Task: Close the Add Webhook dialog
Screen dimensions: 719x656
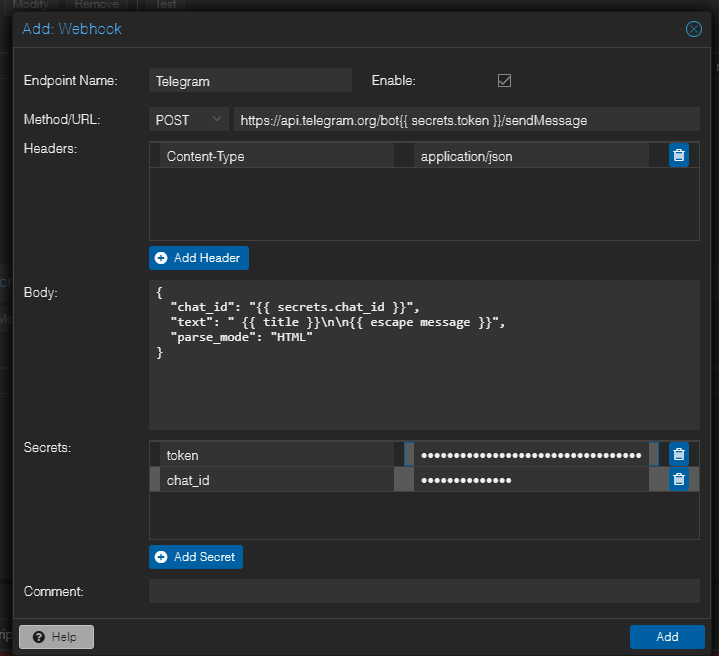Action: 693,29
